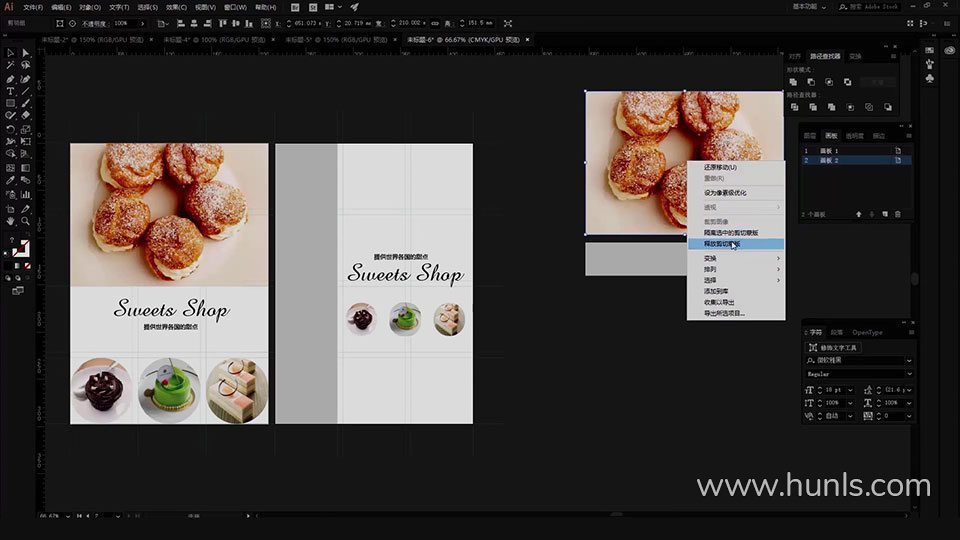Close the 未标题-6 document tab

coord(527,40)
